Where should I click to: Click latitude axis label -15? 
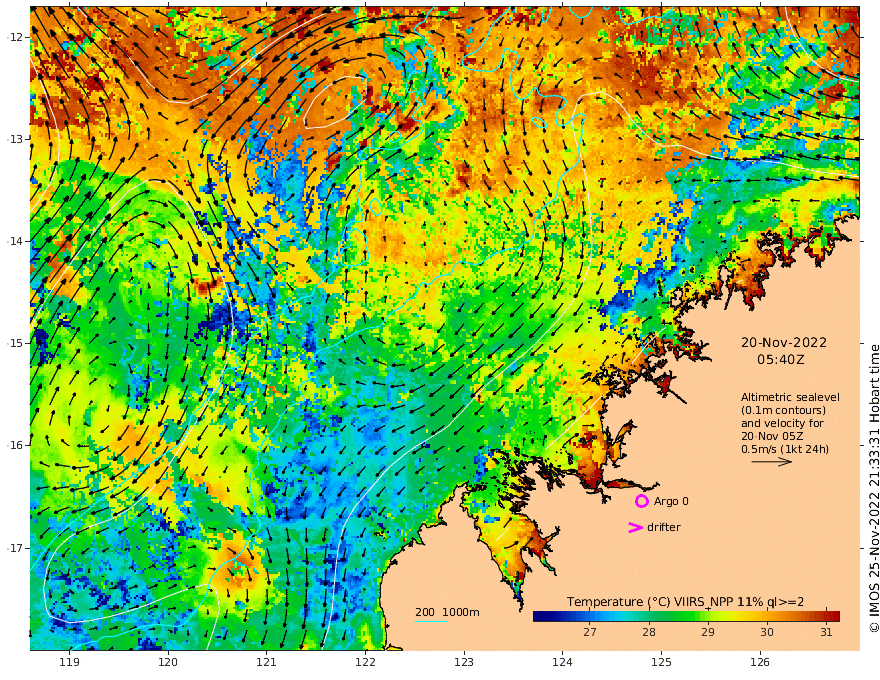[16, 343]
